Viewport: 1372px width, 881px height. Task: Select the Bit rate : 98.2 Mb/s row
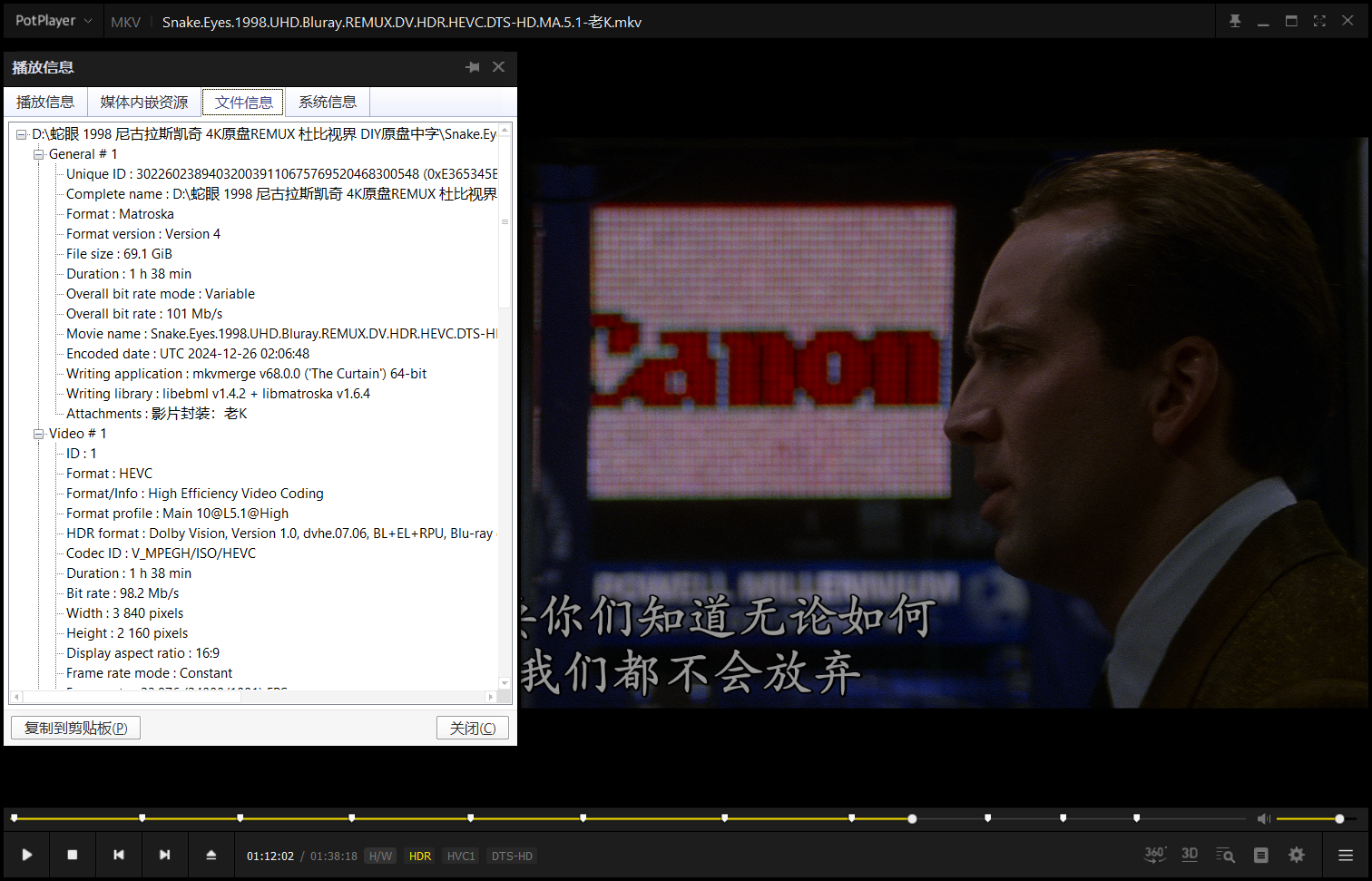coord(122,593)
